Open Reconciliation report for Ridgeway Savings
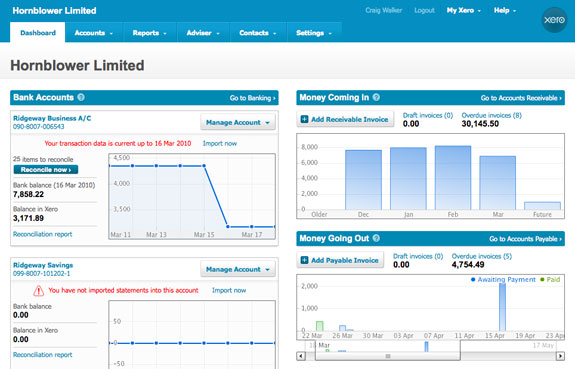The width and height of the screenshot is (575, 369). click(x=43, y=355)
